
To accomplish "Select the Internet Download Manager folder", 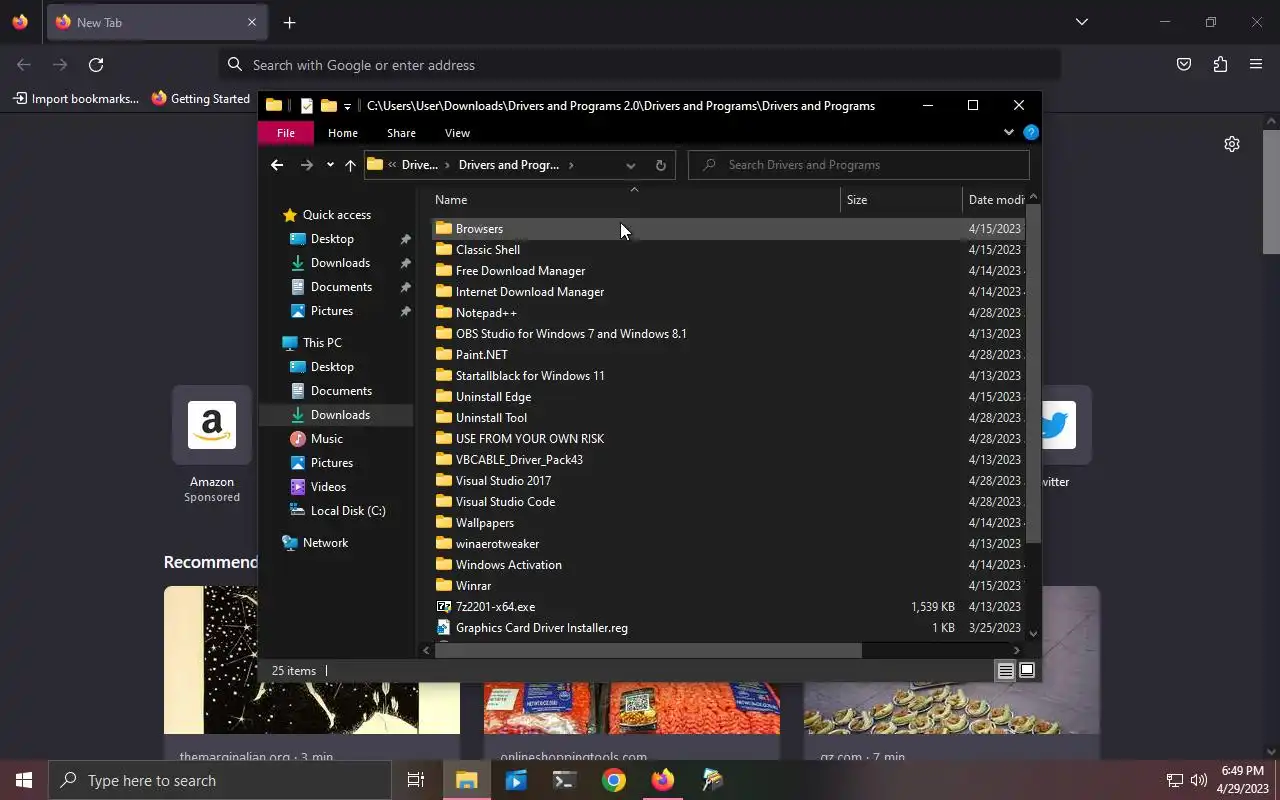I will click(x=728, y=292).
